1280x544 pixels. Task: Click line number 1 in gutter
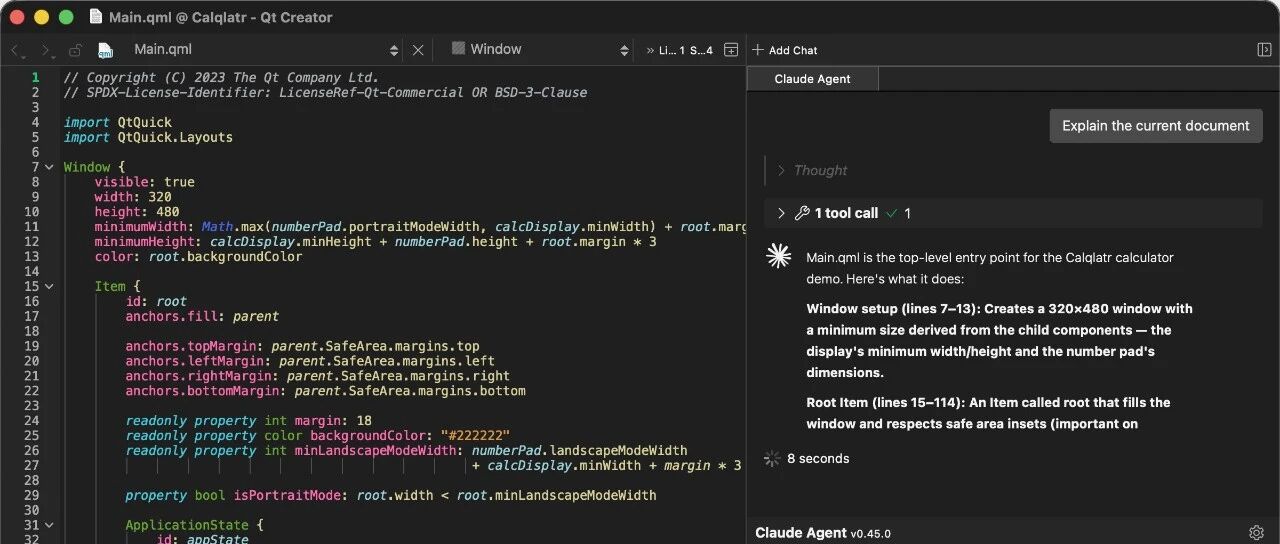(36, 77)
